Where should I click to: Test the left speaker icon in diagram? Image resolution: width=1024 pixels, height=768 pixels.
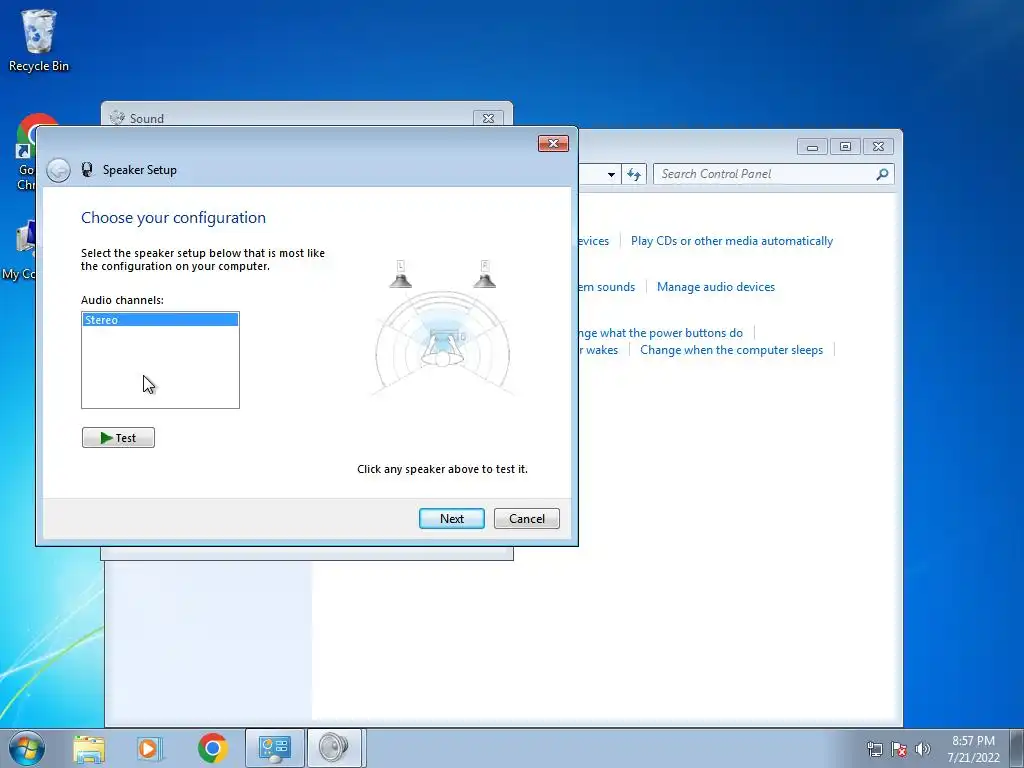400,274
